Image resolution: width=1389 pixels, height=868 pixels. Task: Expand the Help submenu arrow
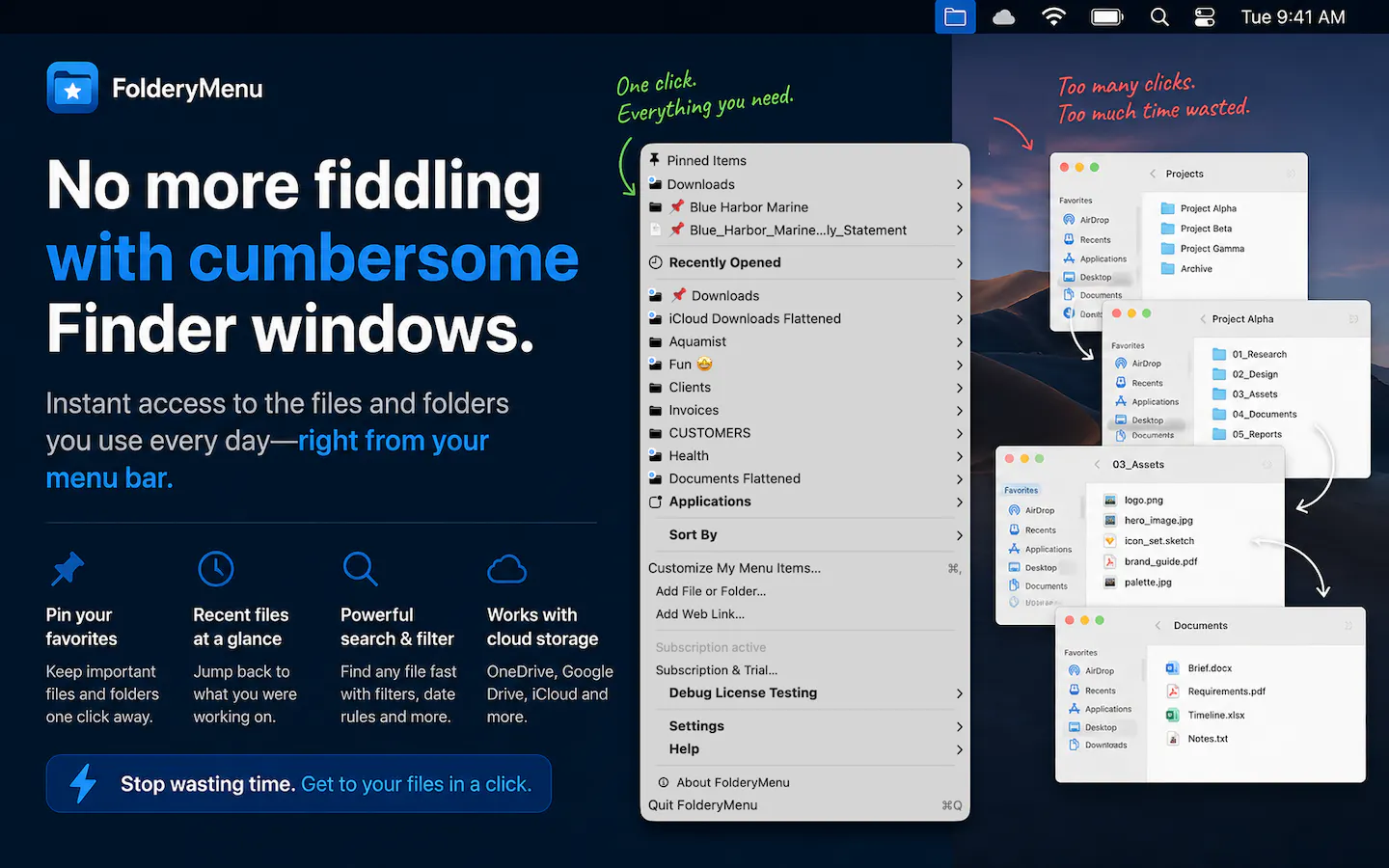tap(960, 749)
